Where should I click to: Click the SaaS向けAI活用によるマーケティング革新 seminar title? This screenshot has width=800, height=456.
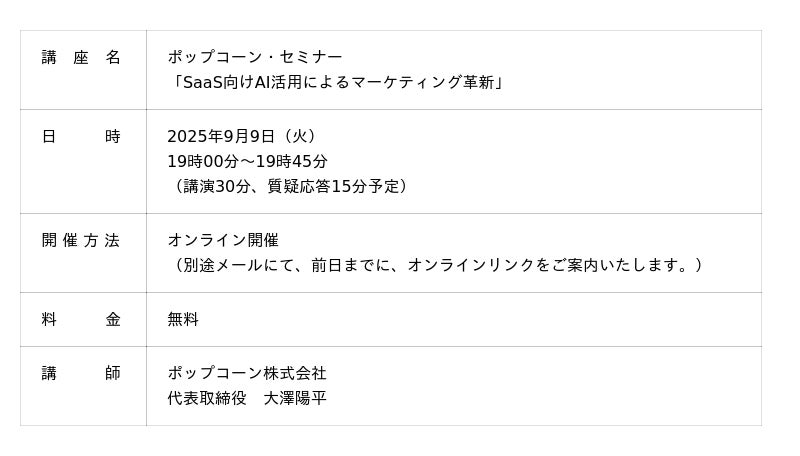pyautogui.click(x=337, y=83)
